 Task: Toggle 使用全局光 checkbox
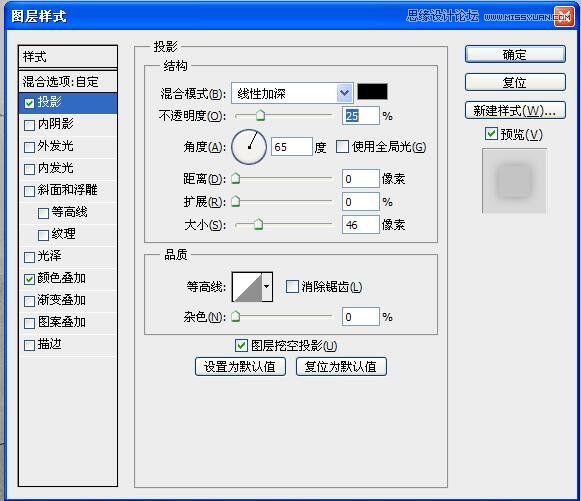(342, 146)
